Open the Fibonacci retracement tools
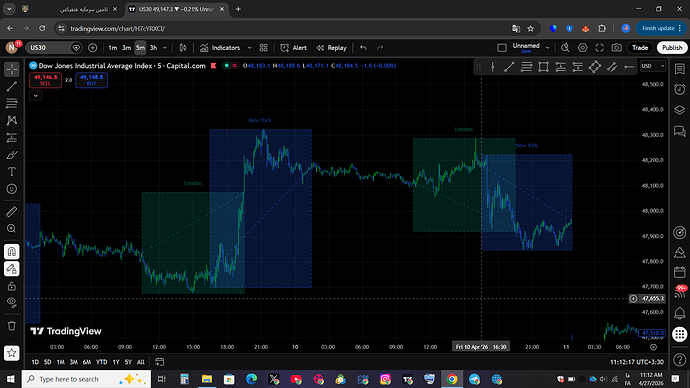The image size is (690, 388). 11,103
